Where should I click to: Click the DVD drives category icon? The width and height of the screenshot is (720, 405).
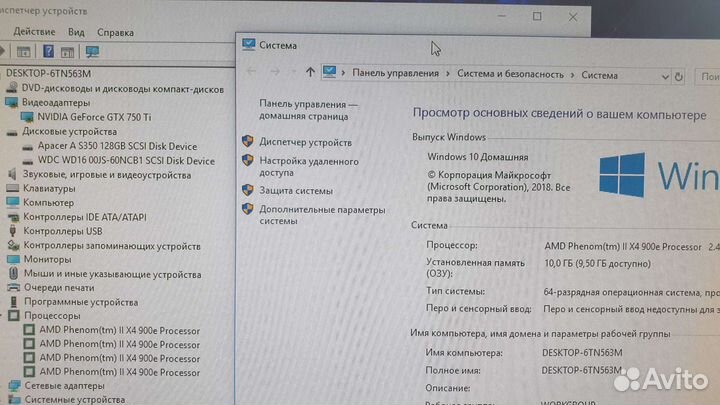(x=12, y=88)
